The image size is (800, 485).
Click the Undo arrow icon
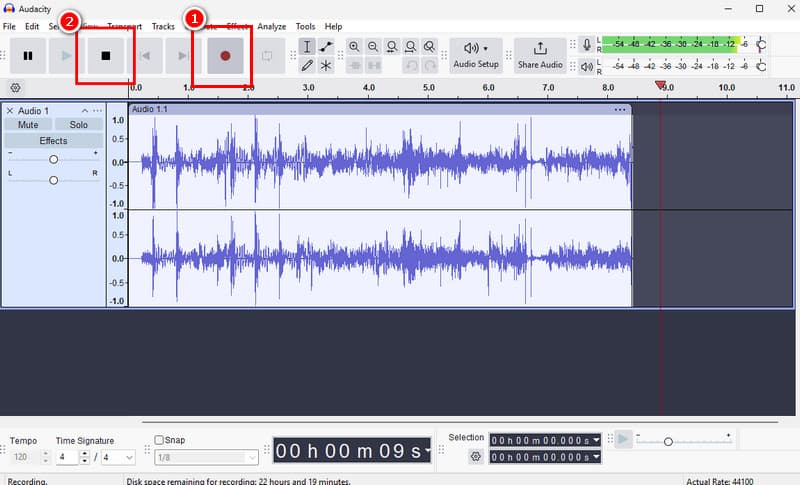click(x=411, y=66)
